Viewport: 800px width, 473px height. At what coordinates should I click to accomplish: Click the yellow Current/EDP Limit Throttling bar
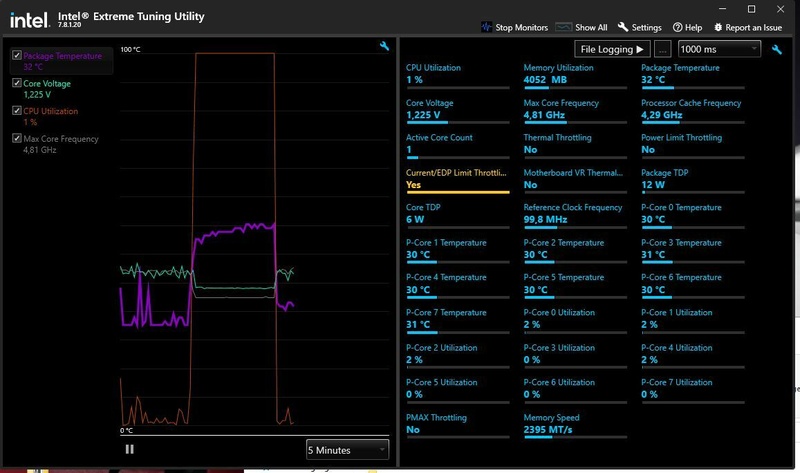458,192
